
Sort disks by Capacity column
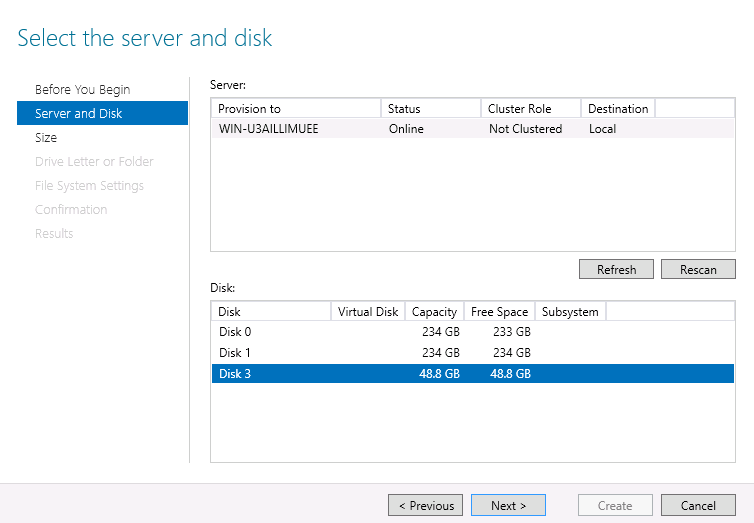point(435,311)
